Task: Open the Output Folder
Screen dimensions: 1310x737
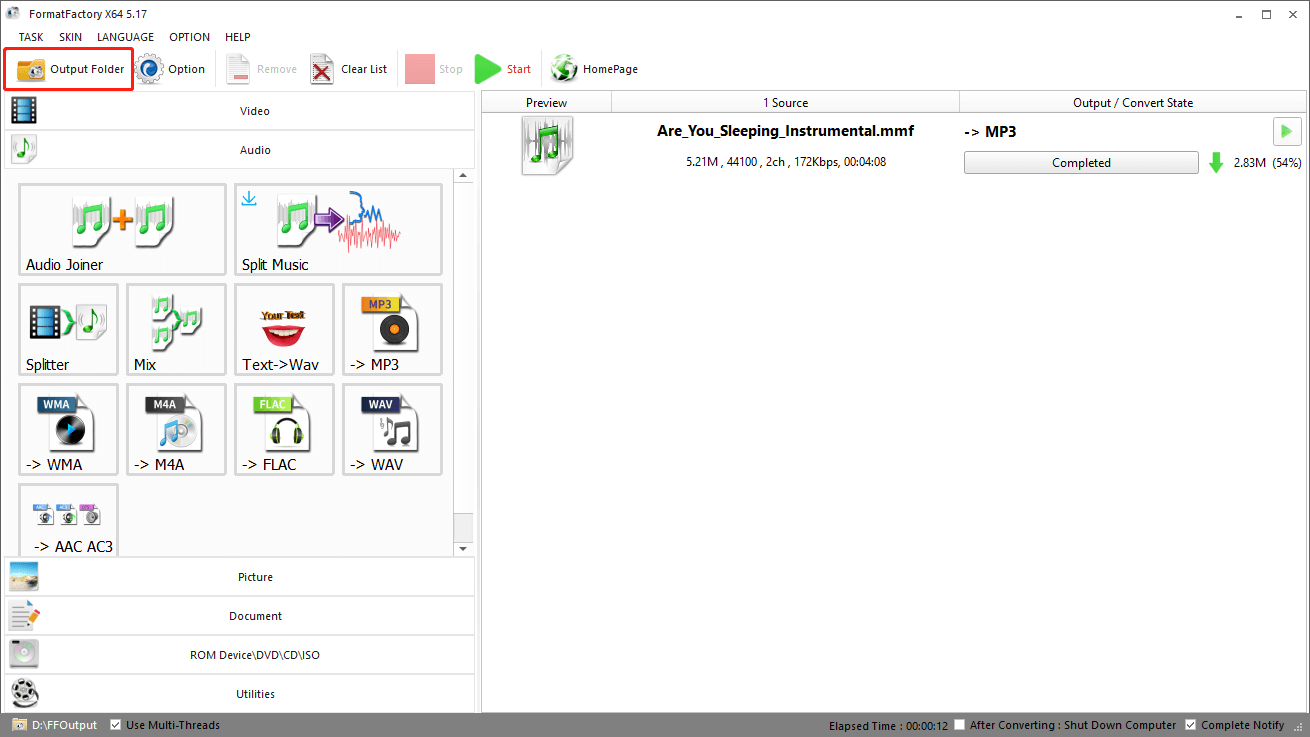Action: point(70,69)
